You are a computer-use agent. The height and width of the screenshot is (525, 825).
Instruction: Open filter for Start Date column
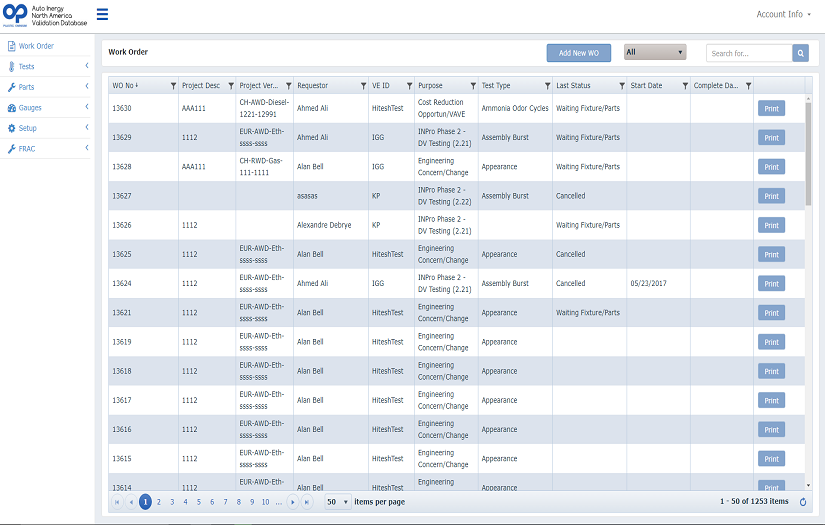point(685,86)
